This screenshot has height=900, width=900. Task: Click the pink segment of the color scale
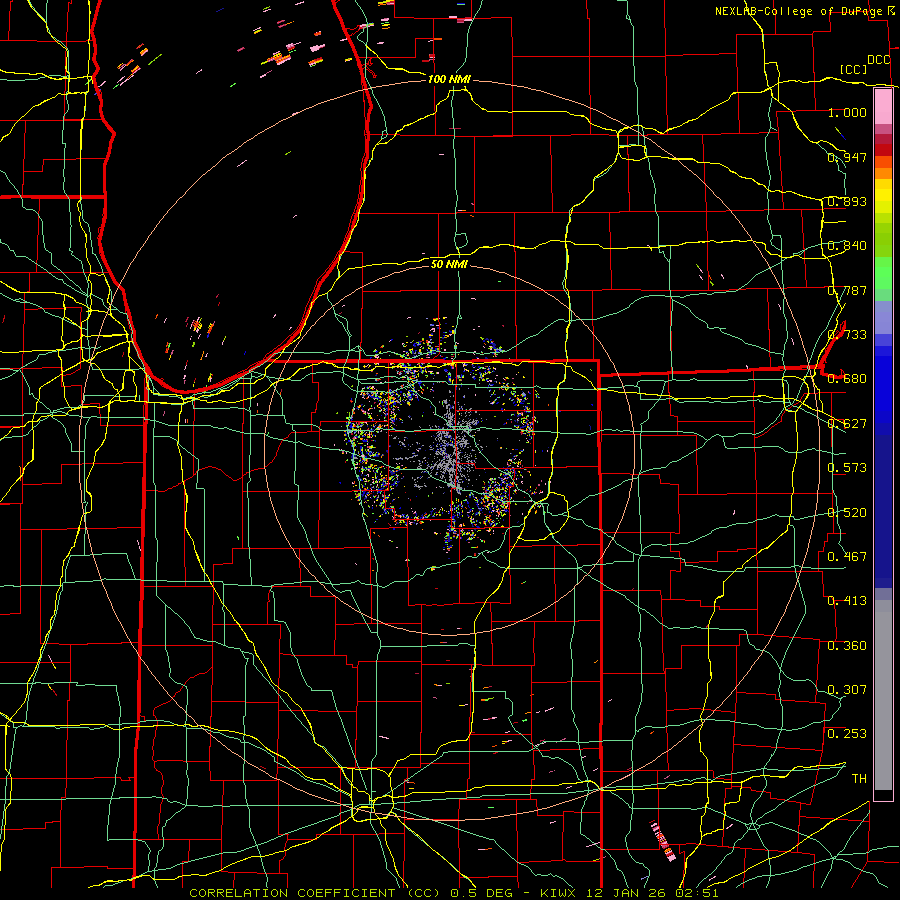(883, 107)
